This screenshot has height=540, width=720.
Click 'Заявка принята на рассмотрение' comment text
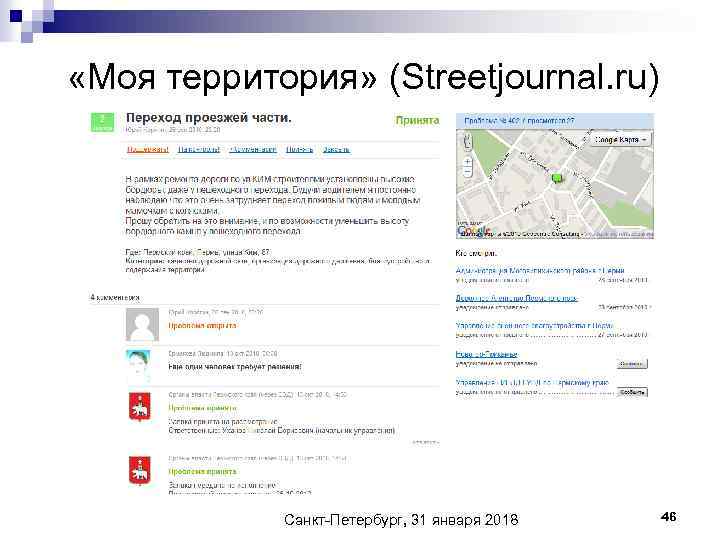click(223, 421)
